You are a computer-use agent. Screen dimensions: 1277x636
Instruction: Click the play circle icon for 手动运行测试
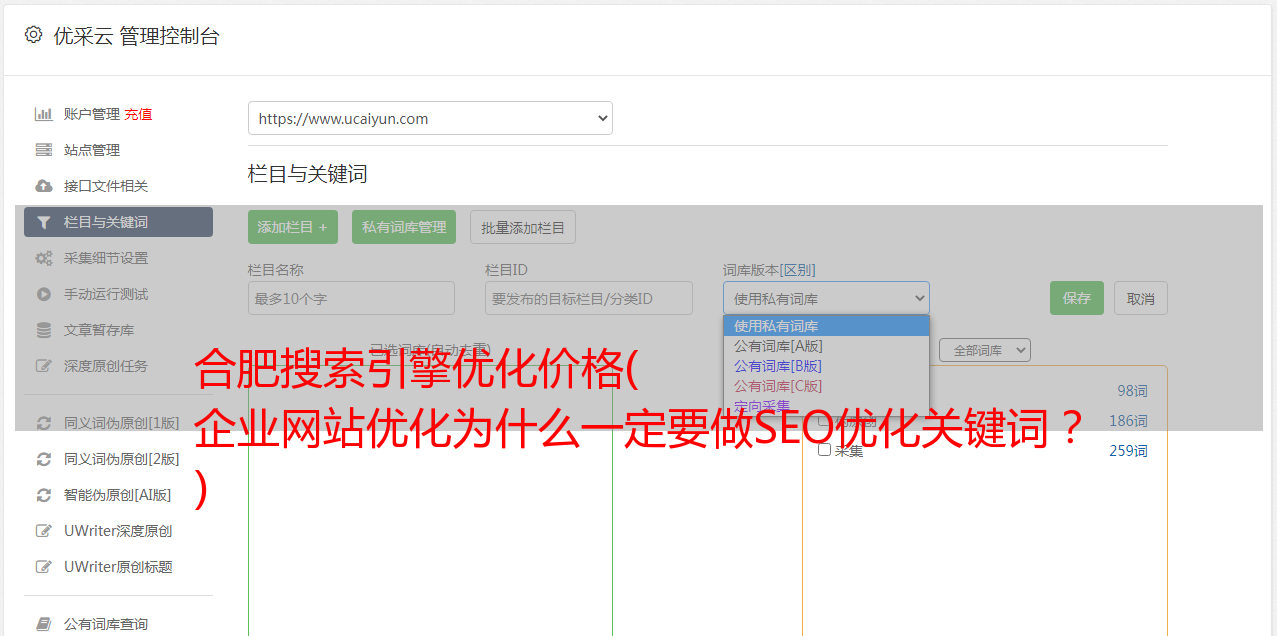pyautogui.click(x=43, y=294)
